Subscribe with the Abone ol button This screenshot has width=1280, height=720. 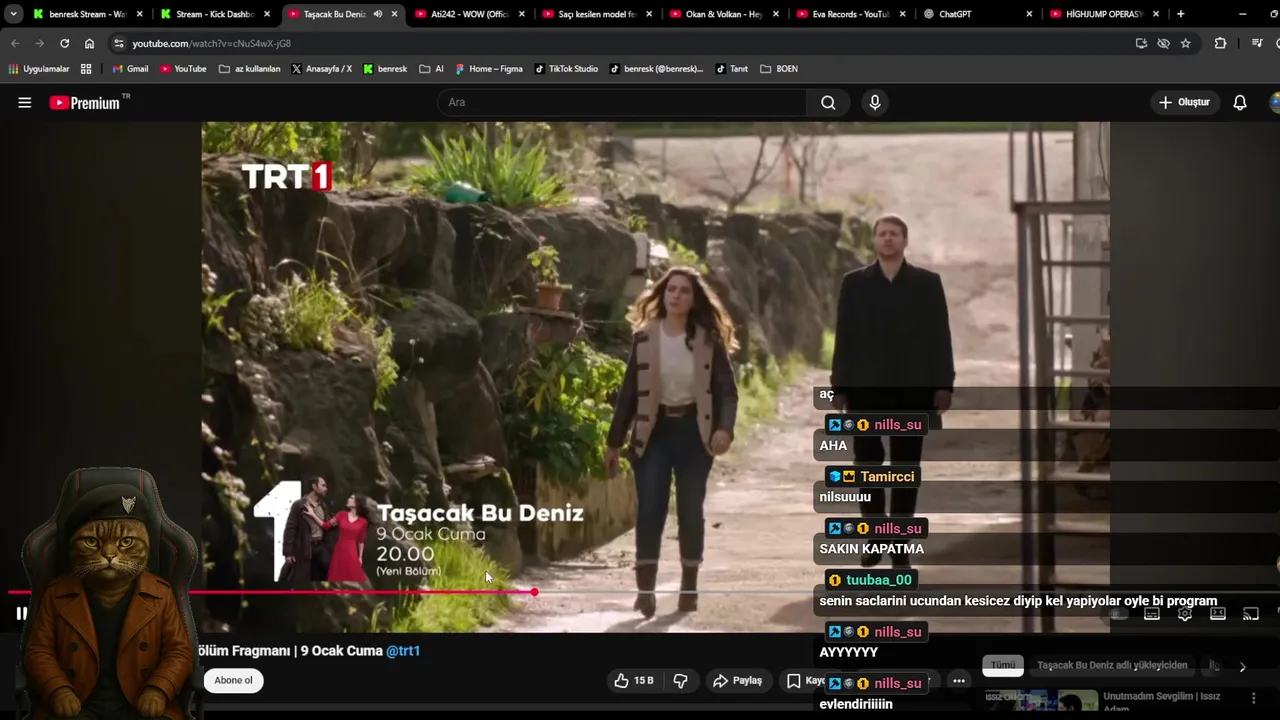click(233, 681)
